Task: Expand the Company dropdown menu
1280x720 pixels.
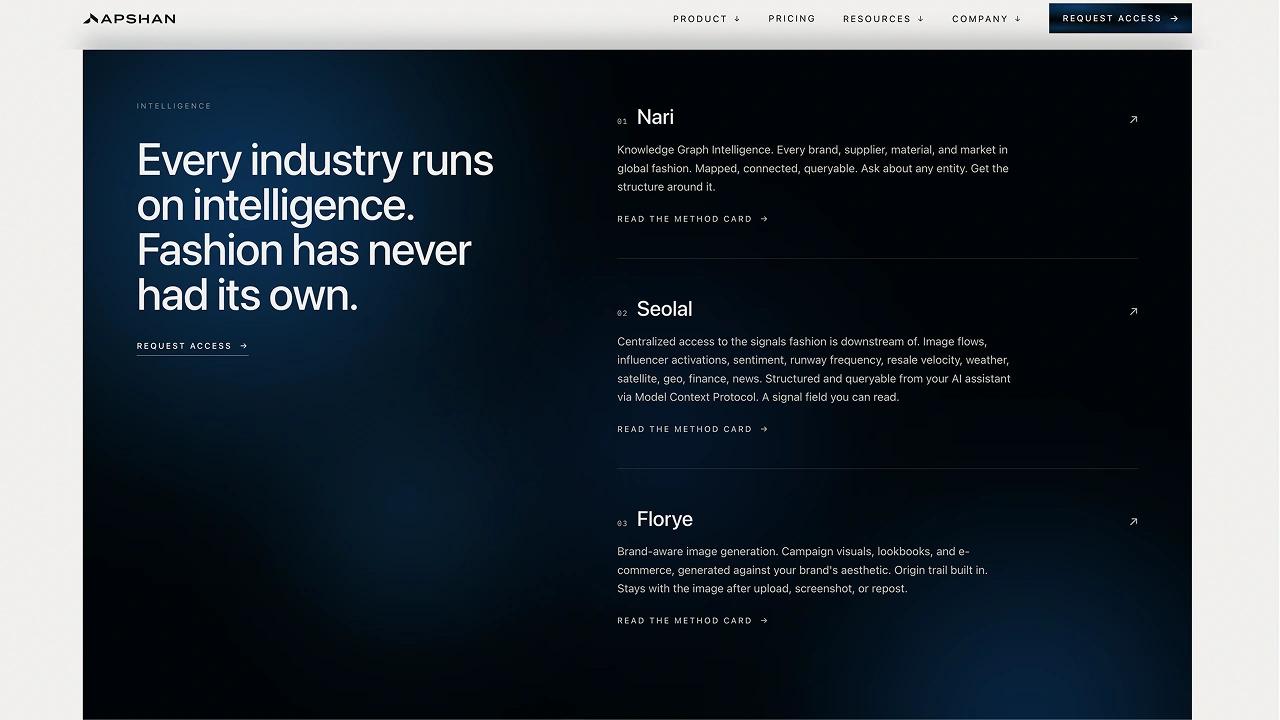Action: 986,18
